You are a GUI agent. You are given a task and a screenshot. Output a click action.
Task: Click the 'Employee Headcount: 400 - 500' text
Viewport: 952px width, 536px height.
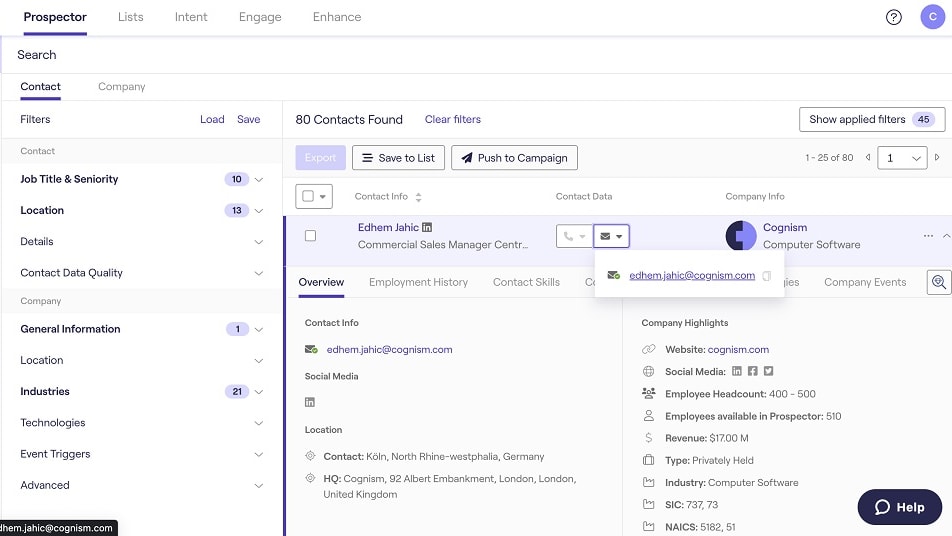[x=740, y=394]
